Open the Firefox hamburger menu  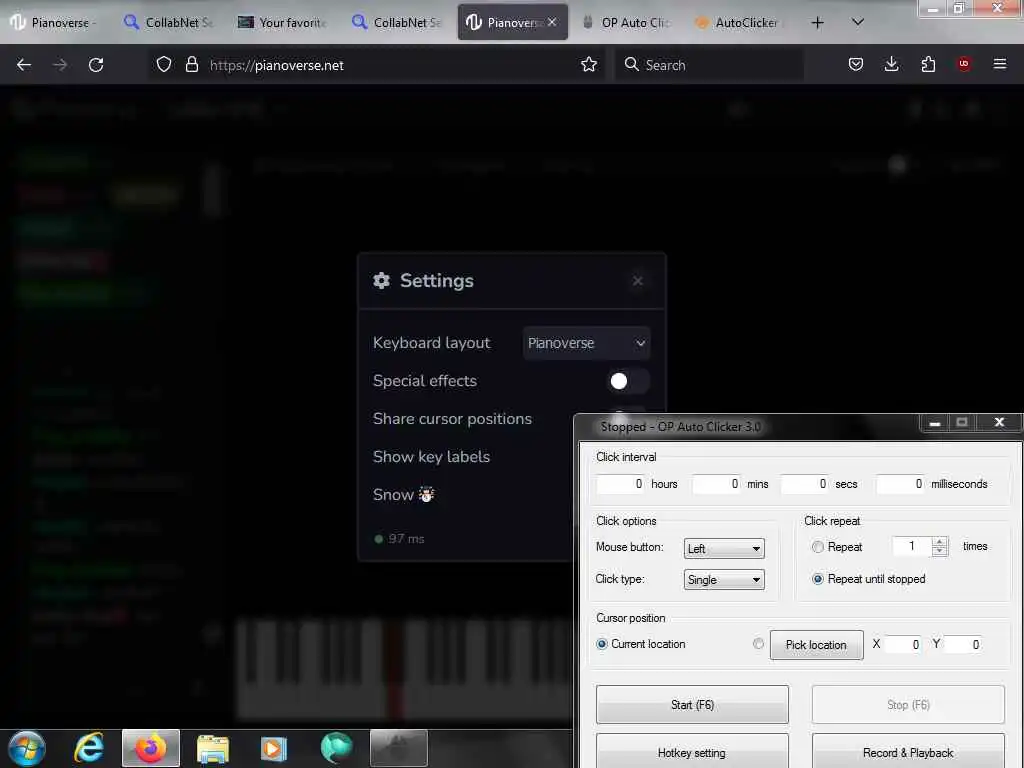[x=1000, y=64]
